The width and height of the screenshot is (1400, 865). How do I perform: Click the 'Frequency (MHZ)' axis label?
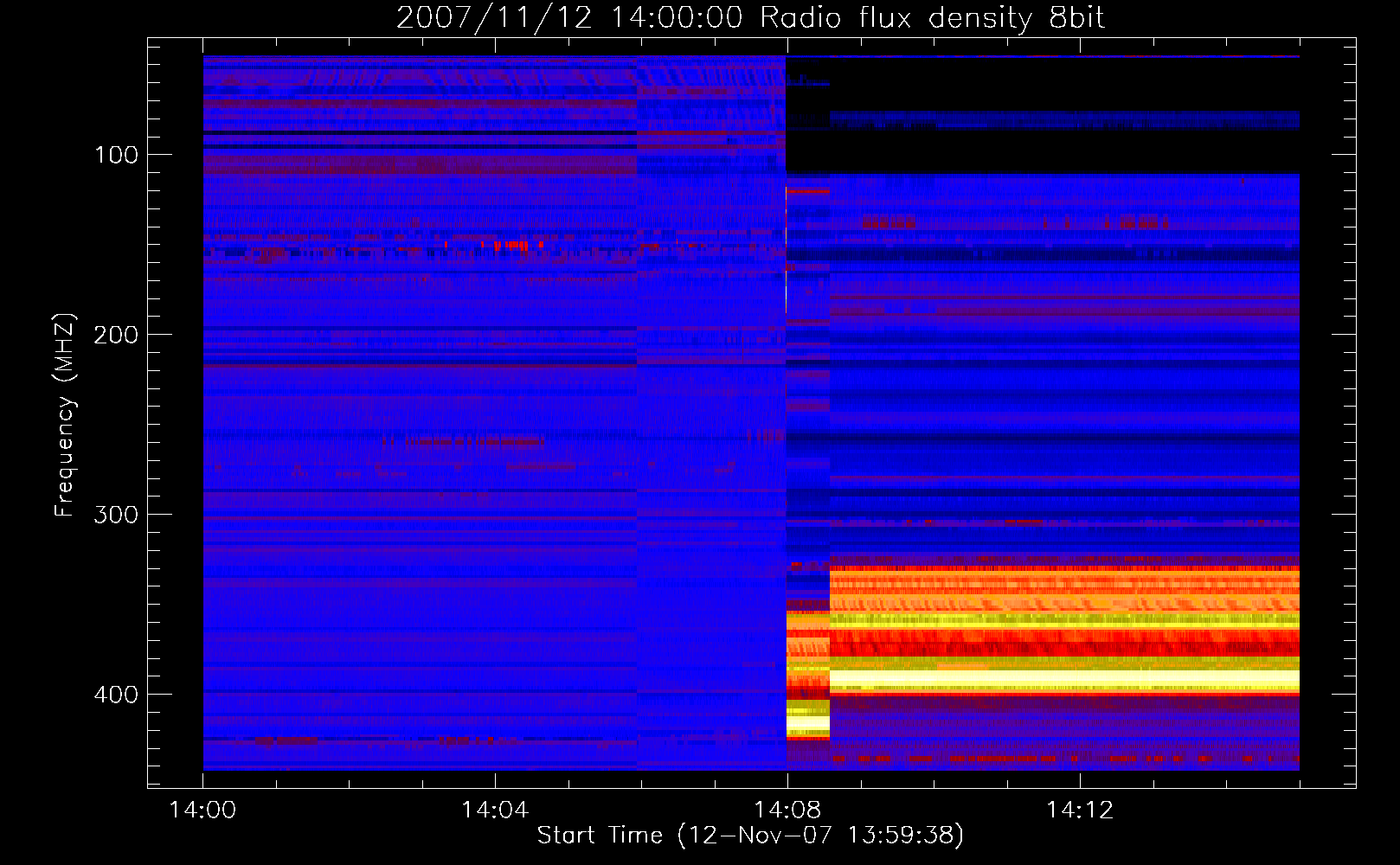coord(64,415)
